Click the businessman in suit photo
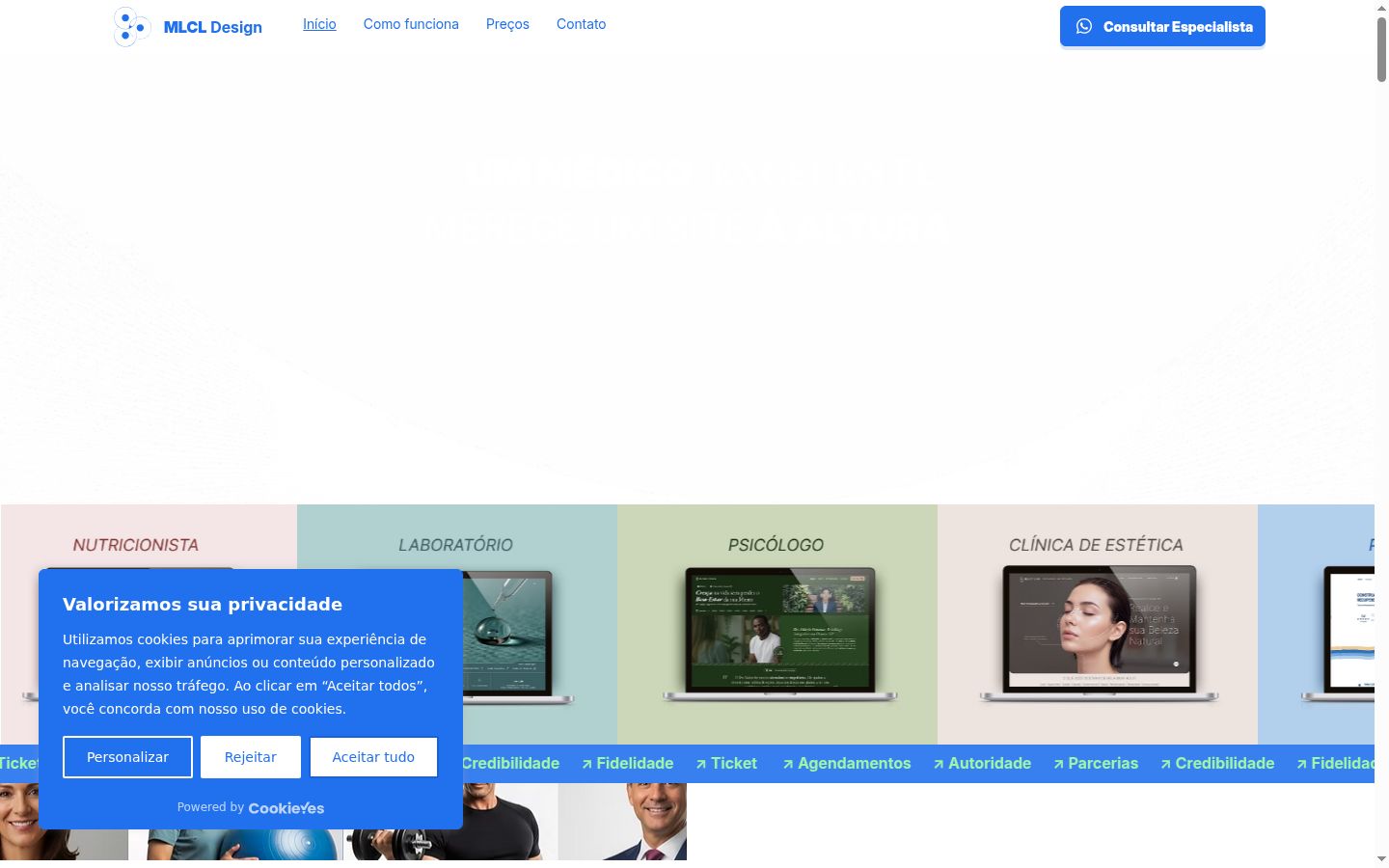Image resolution: width=1389 pixels, height=868 pixels. [622, 822]
